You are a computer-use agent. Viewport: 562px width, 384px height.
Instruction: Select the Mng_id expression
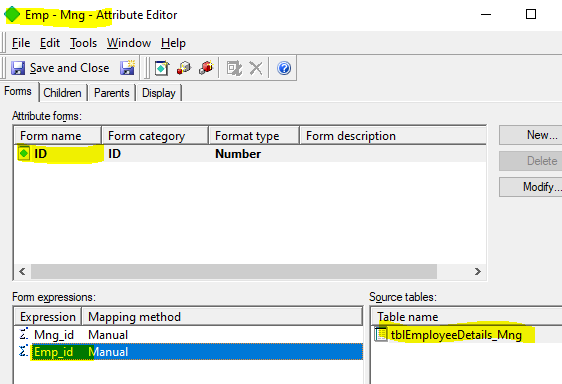pyautogui.click(x=54, y=335)
